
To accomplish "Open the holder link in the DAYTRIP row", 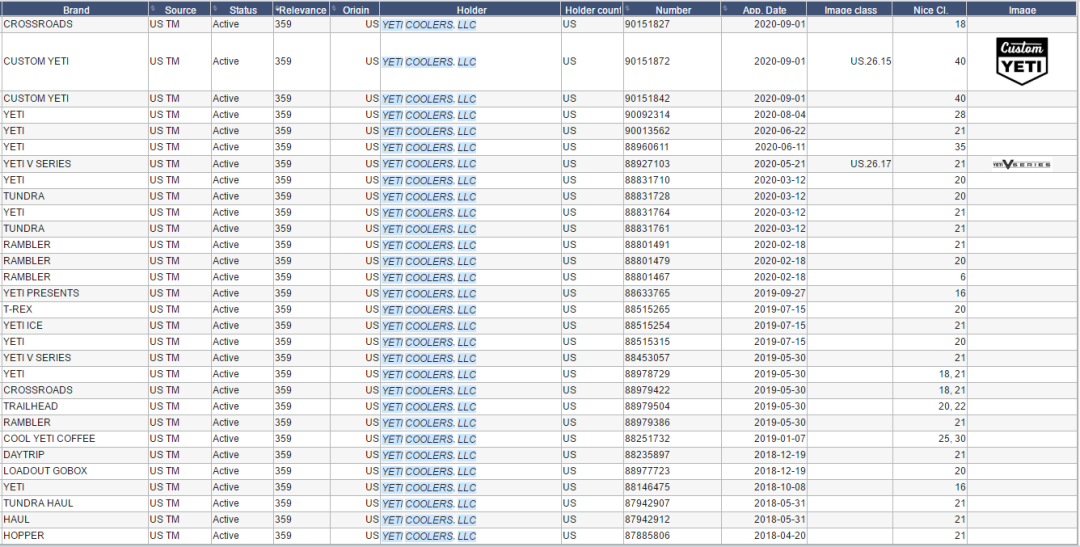I will coord(429,455).
